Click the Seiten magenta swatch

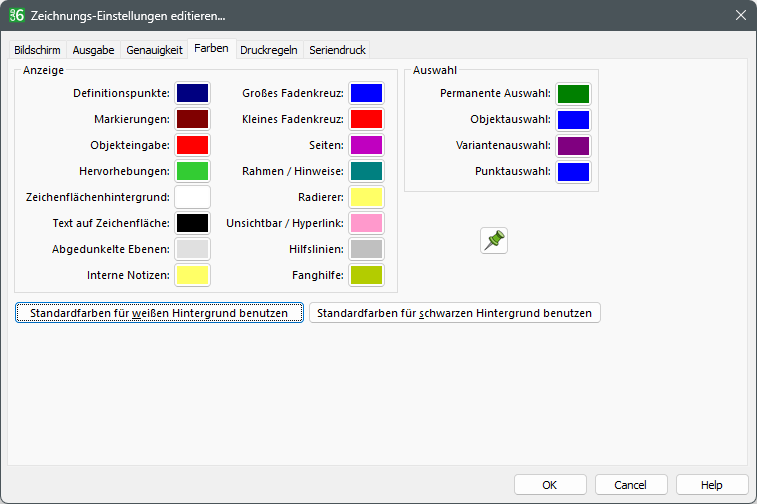(x=366, y=145)
